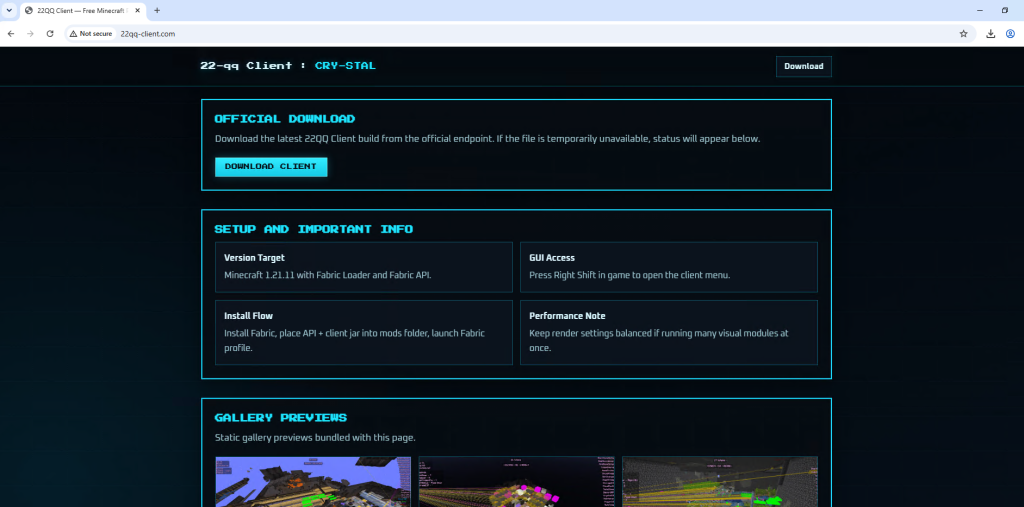Open the Chrome profile avatar icon

(x=1010, y=33)
